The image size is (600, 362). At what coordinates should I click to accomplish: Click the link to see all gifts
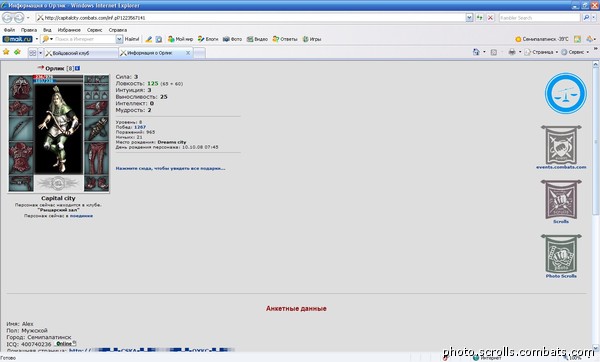pos(170,168)
